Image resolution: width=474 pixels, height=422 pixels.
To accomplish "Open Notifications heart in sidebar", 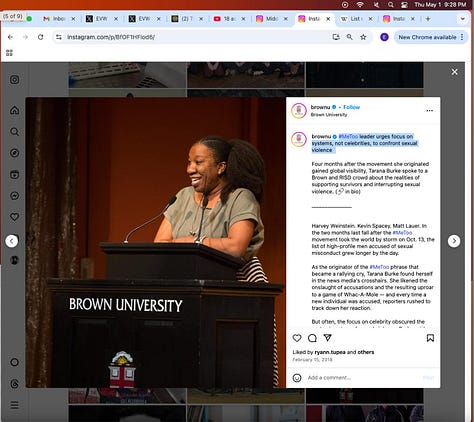I will click(14, 217).
